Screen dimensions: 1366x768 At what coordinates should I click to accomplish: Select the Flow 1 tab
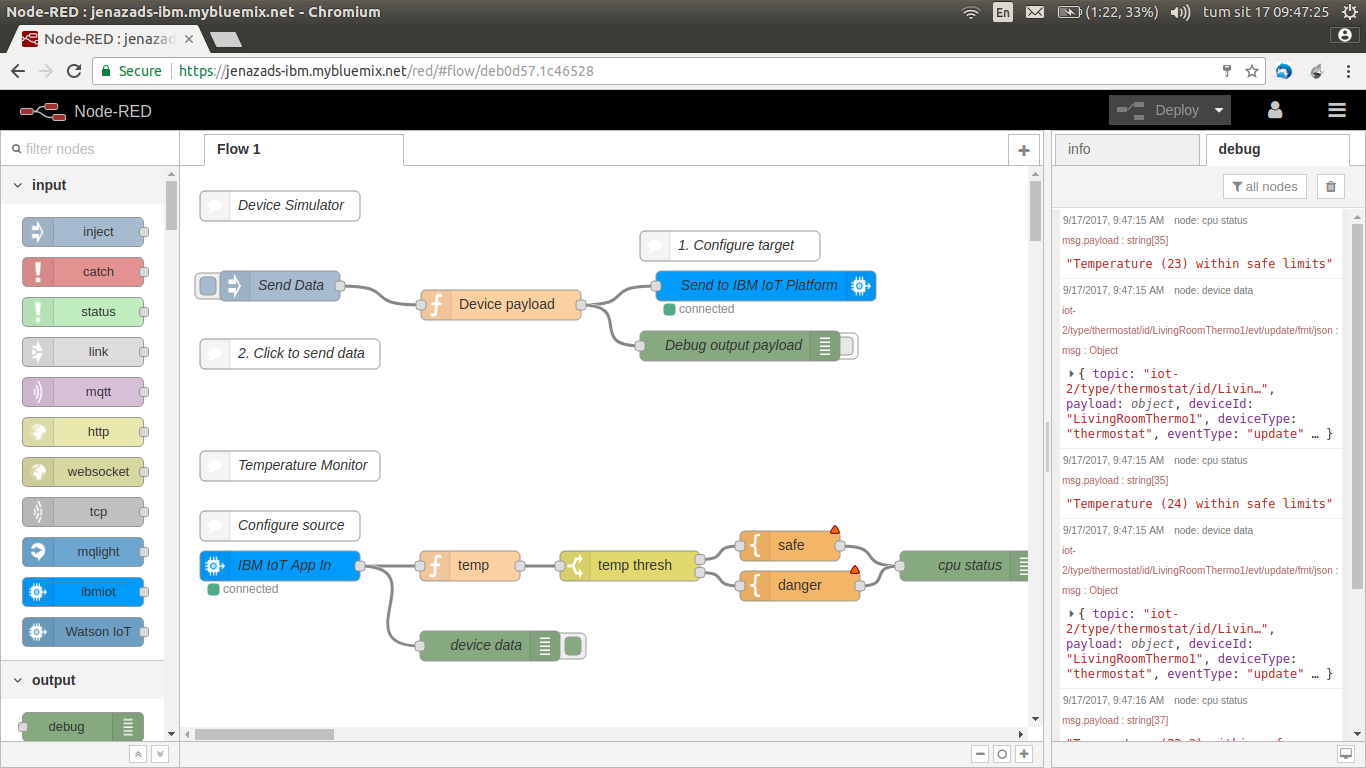pyautogui.click(x=303, y=150)
